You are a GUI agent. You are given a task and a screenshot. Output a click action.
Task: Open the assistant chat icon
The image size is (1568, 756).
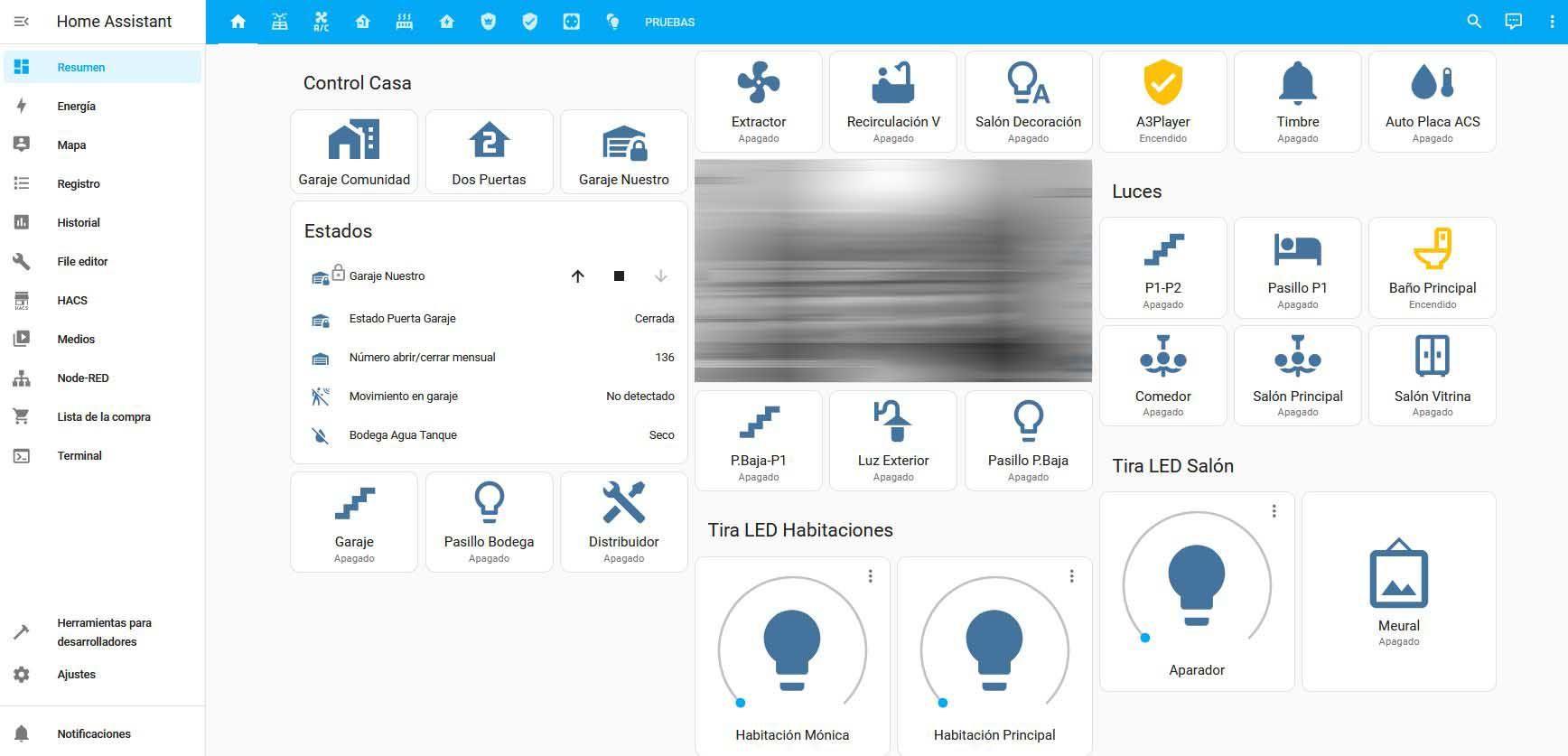pyautogui.click(x=1513, y=22)
